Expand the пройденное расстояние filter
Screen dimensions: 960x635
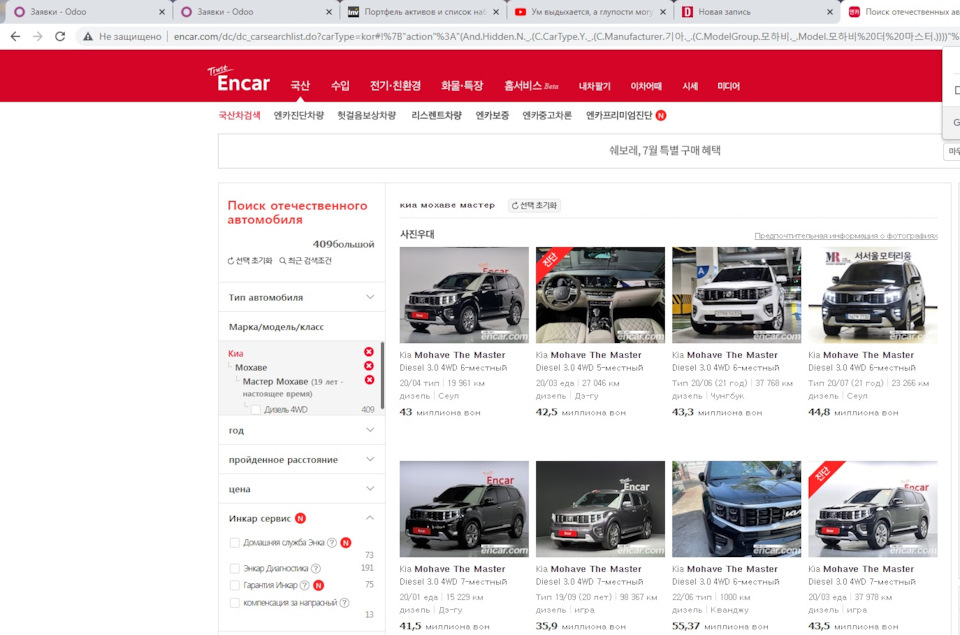(301, 459)
